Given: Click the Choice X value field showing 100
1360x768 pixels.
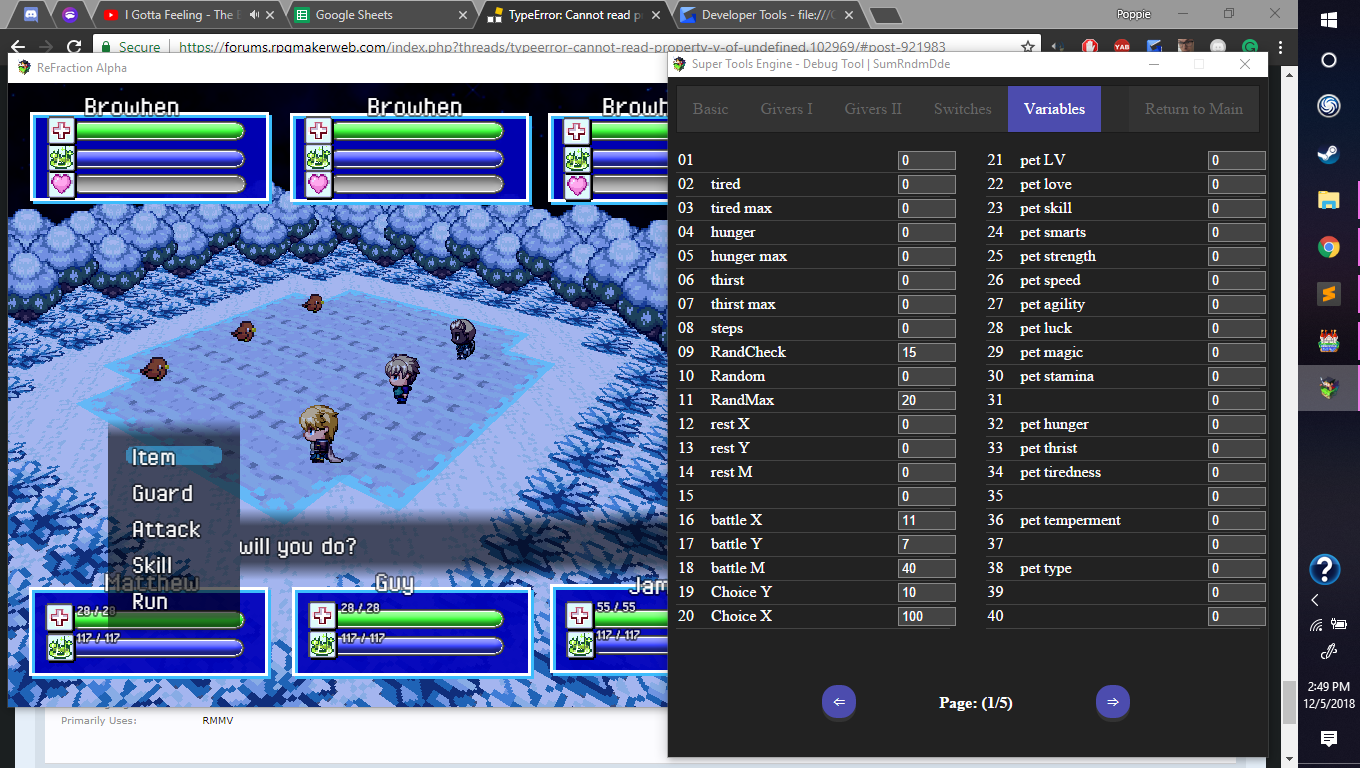Looking at the screenshot, I should coord(926,616).
